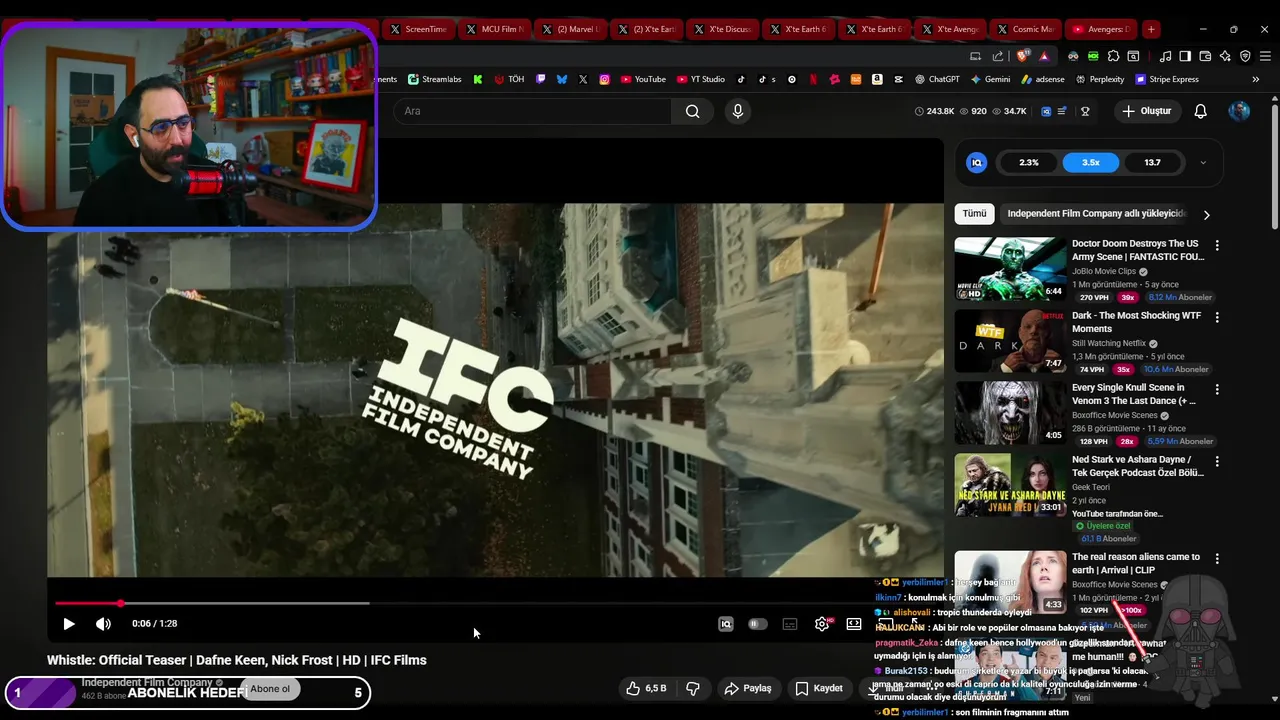Screen dimensions: 1280x720
Task: Open a new browser tab
Action: click(1151, 29)
